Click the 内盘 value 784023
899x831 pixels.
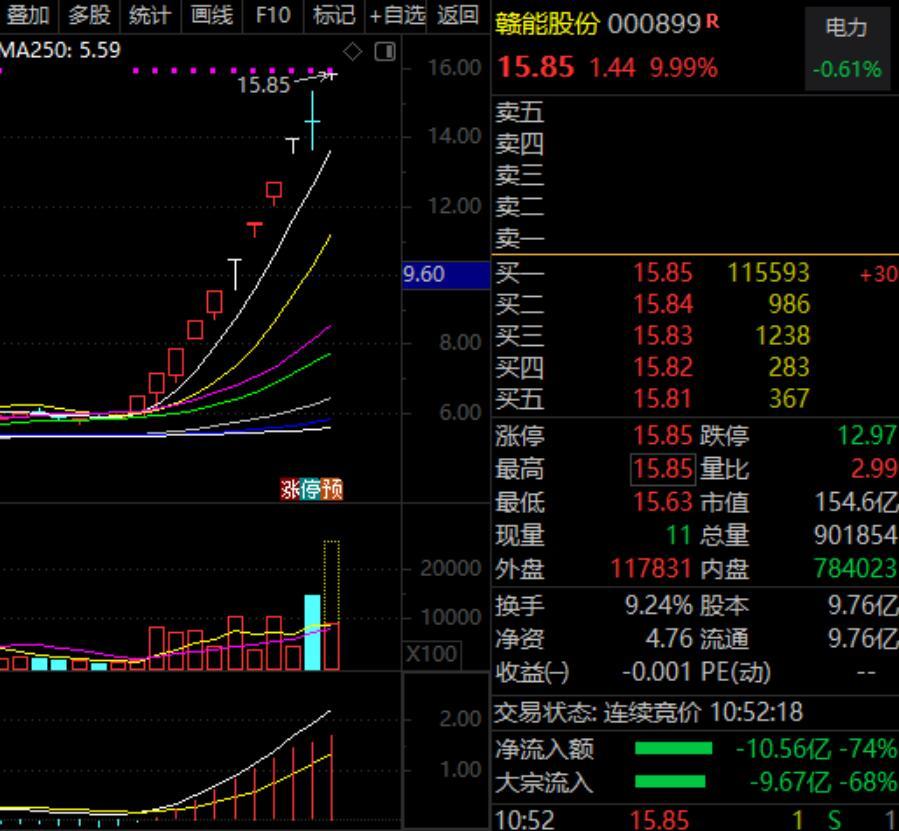point(855,569)
